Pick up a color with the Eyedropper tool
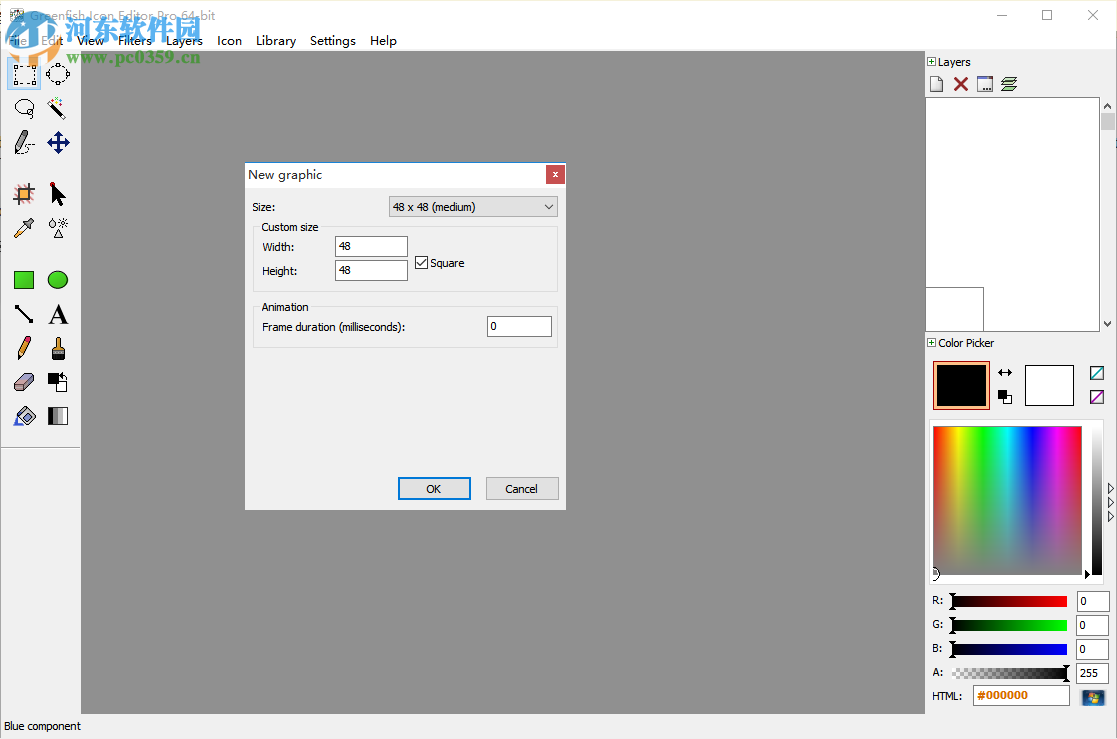 click(x=24, y=228)
